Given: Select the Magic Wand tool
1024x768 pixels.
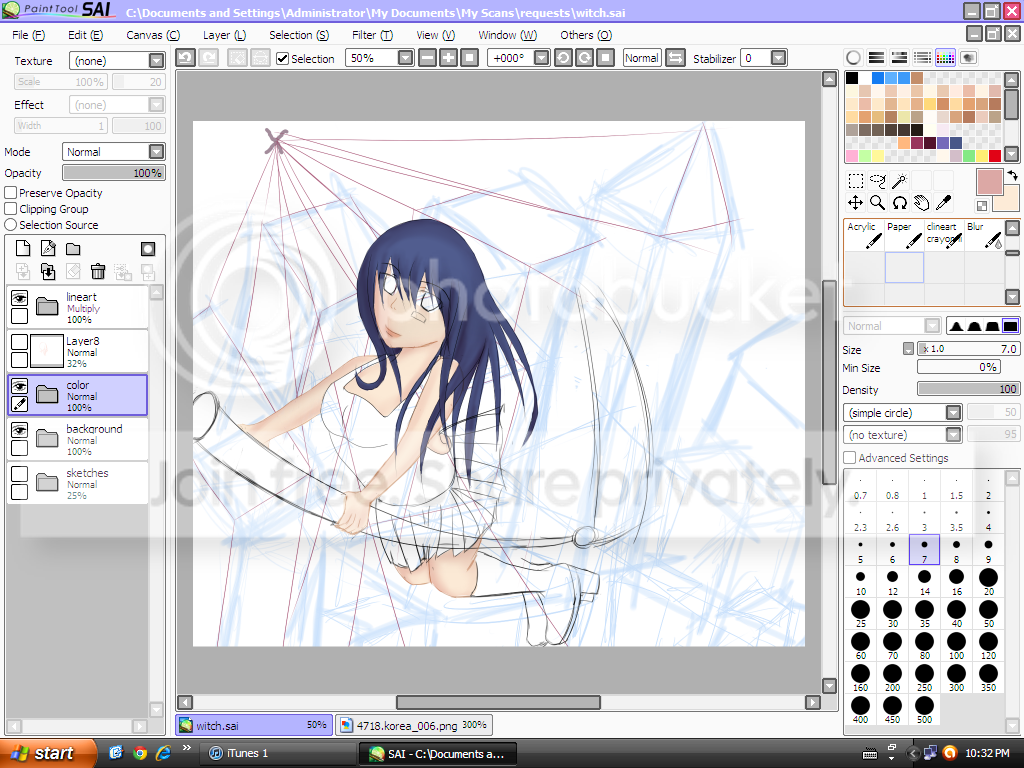Looking at the screenshot, I should 900,181.
